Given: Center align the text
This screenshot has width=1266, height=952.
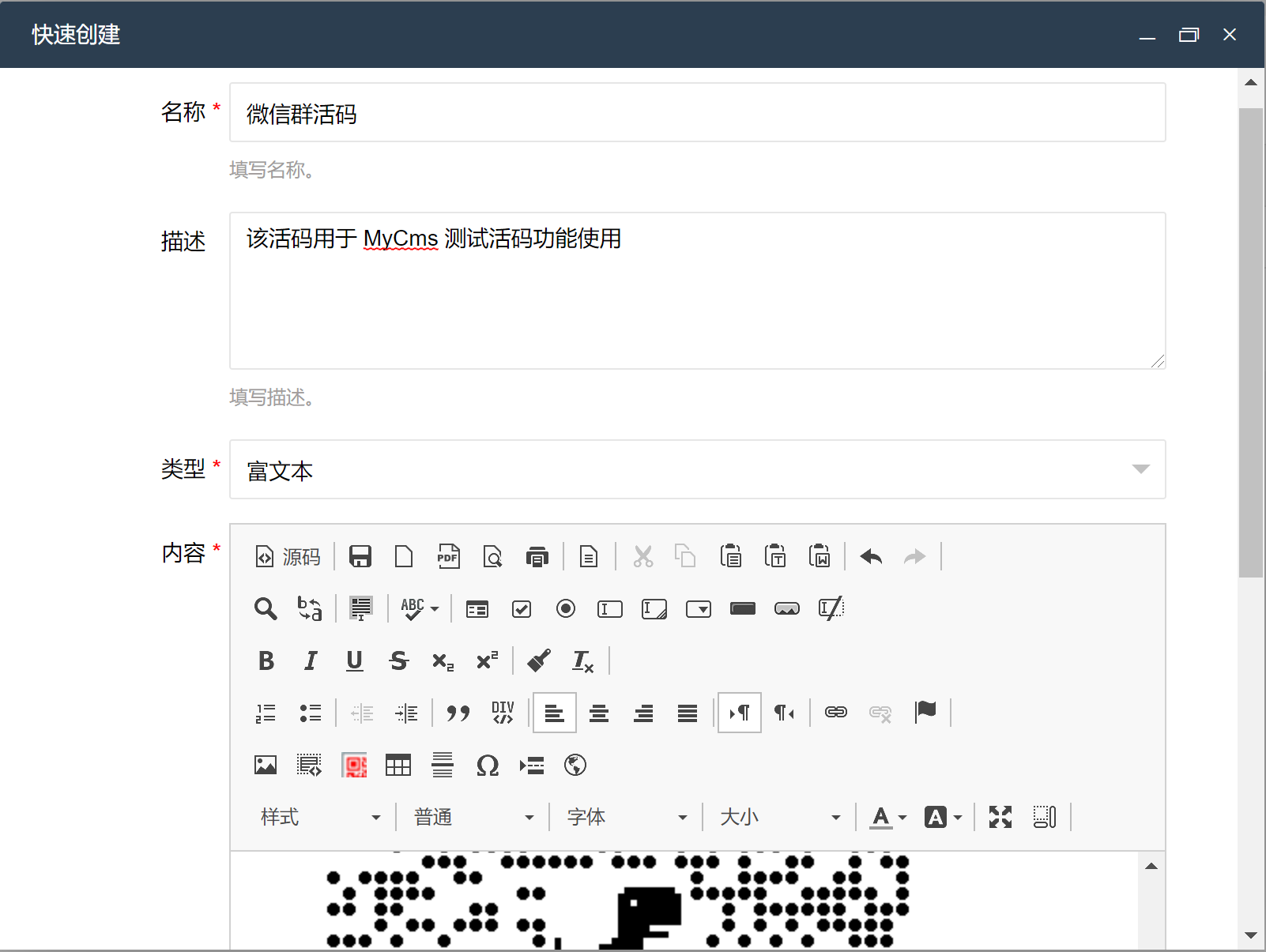Looking at the screenshot, I should pos(599,713).
